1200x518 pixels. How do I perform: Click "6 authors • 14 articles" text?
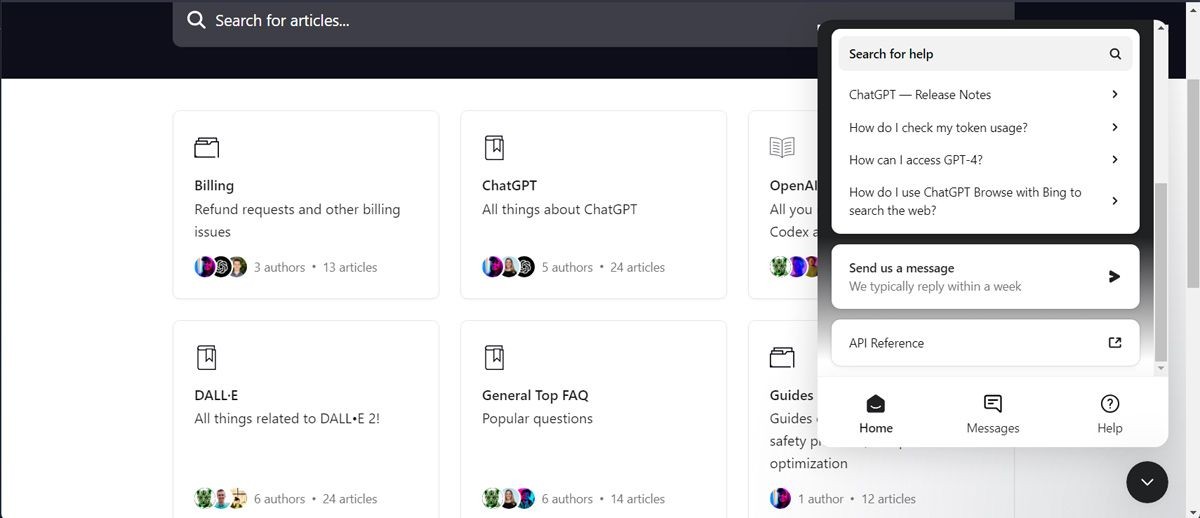click(603, 498)
